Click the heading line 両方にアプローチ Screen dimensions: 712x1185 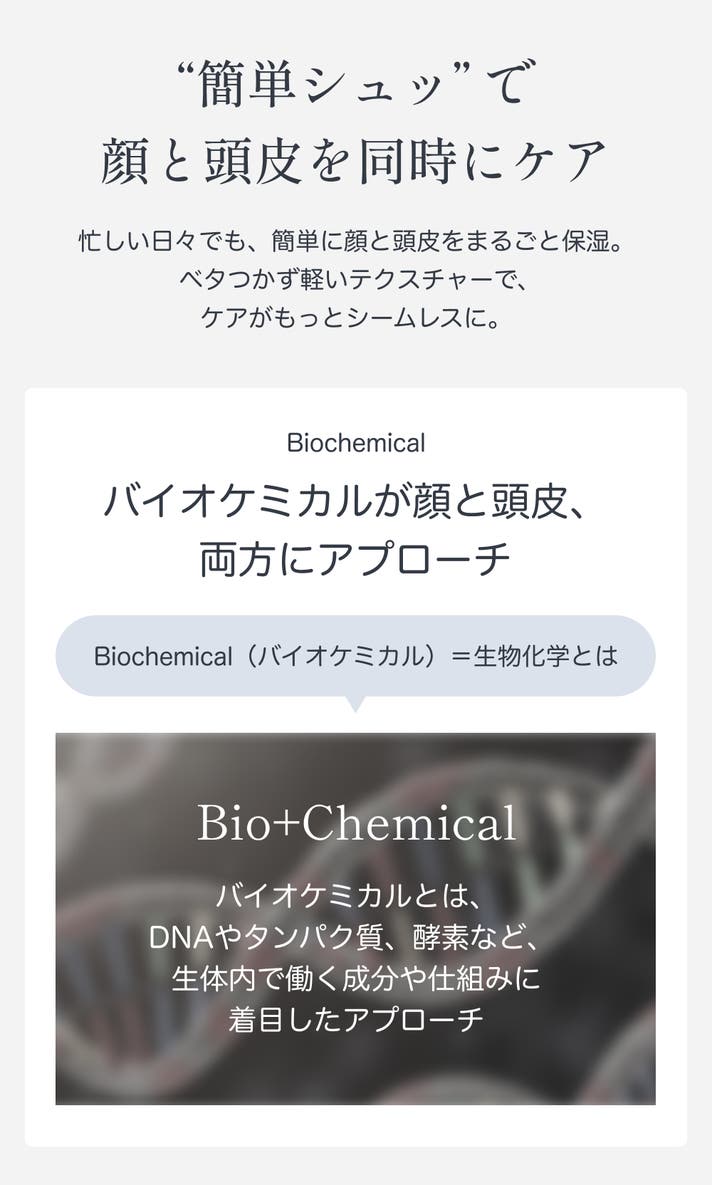[355, 559]
